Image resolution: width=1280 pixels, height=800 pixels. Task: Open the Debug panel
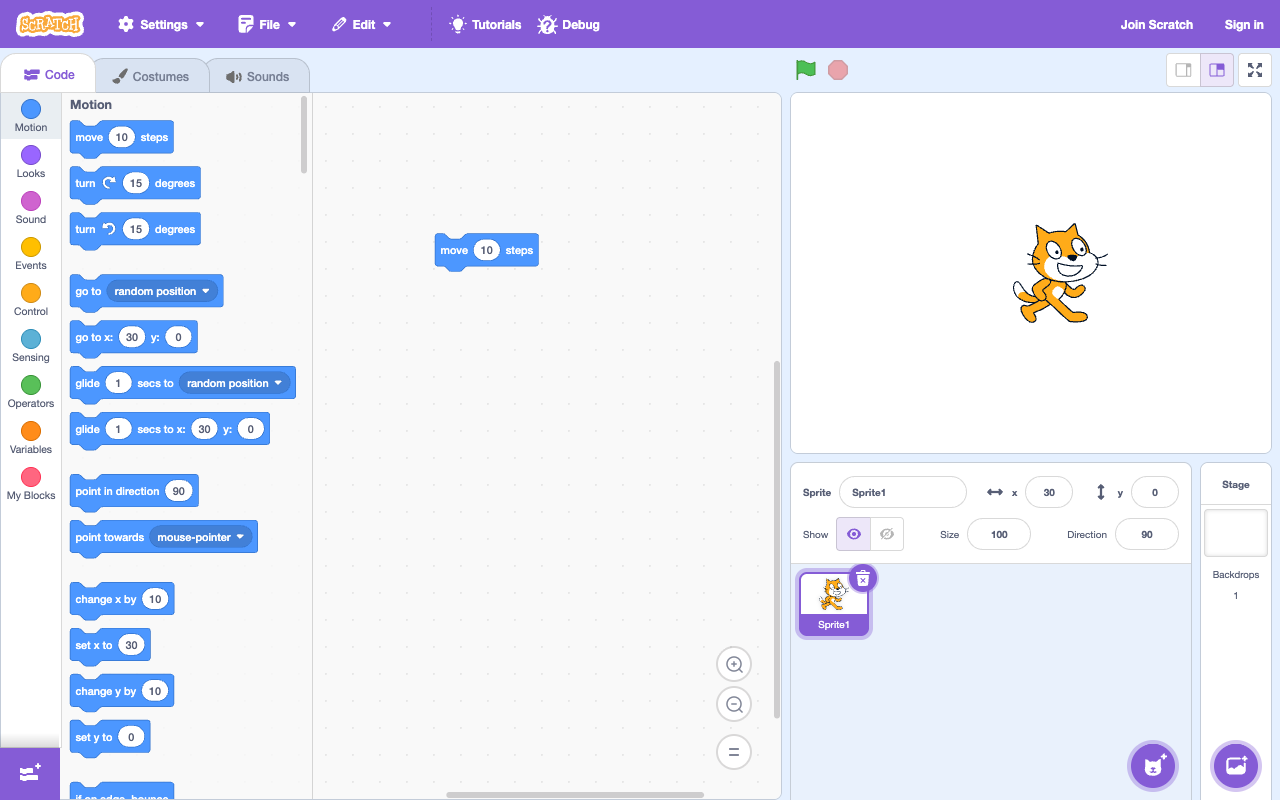[569, 24]
